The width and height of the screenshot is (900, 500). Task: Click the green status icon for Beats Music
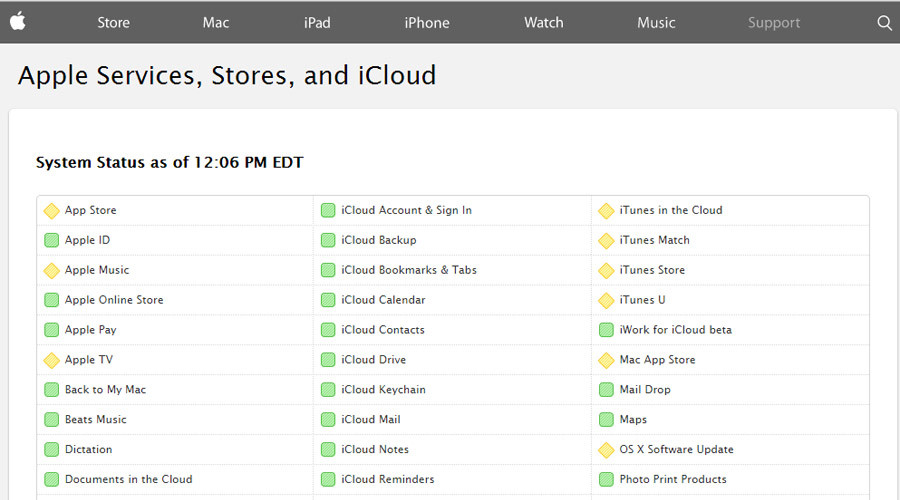click(x=52, y=419)
